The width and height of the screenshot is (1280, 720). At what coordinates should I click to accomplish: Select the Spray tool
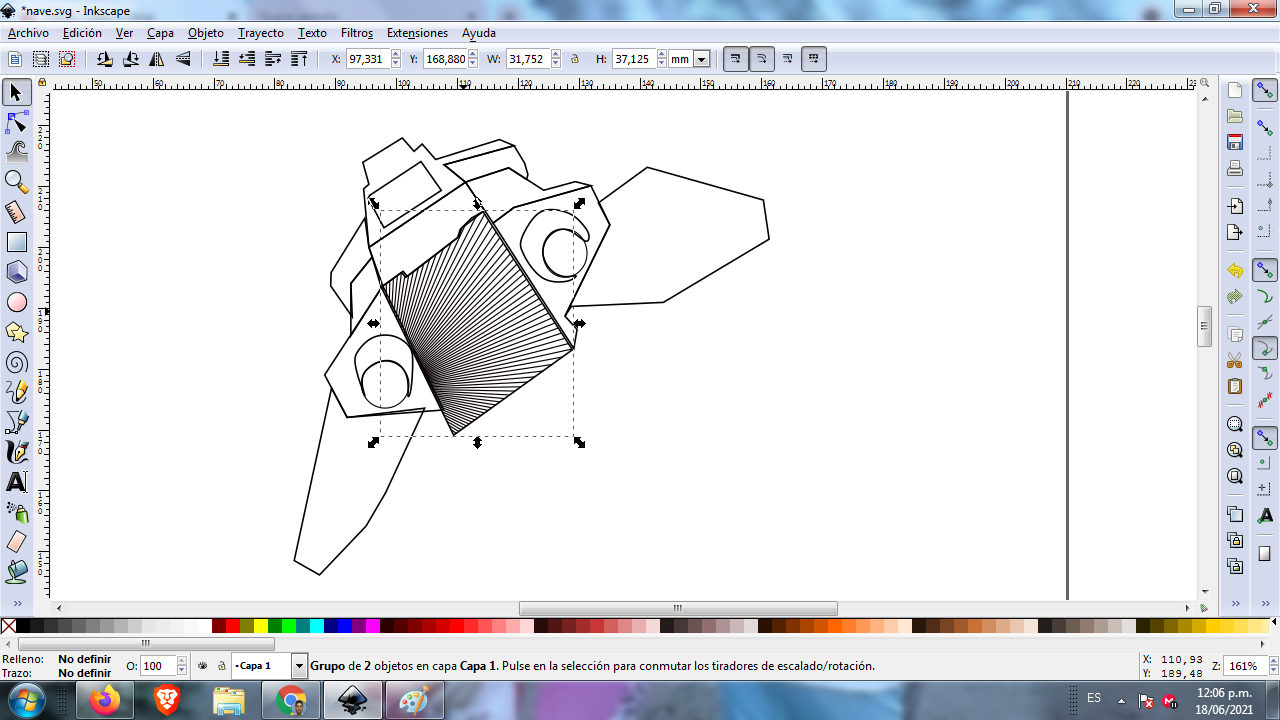point(16,512)
